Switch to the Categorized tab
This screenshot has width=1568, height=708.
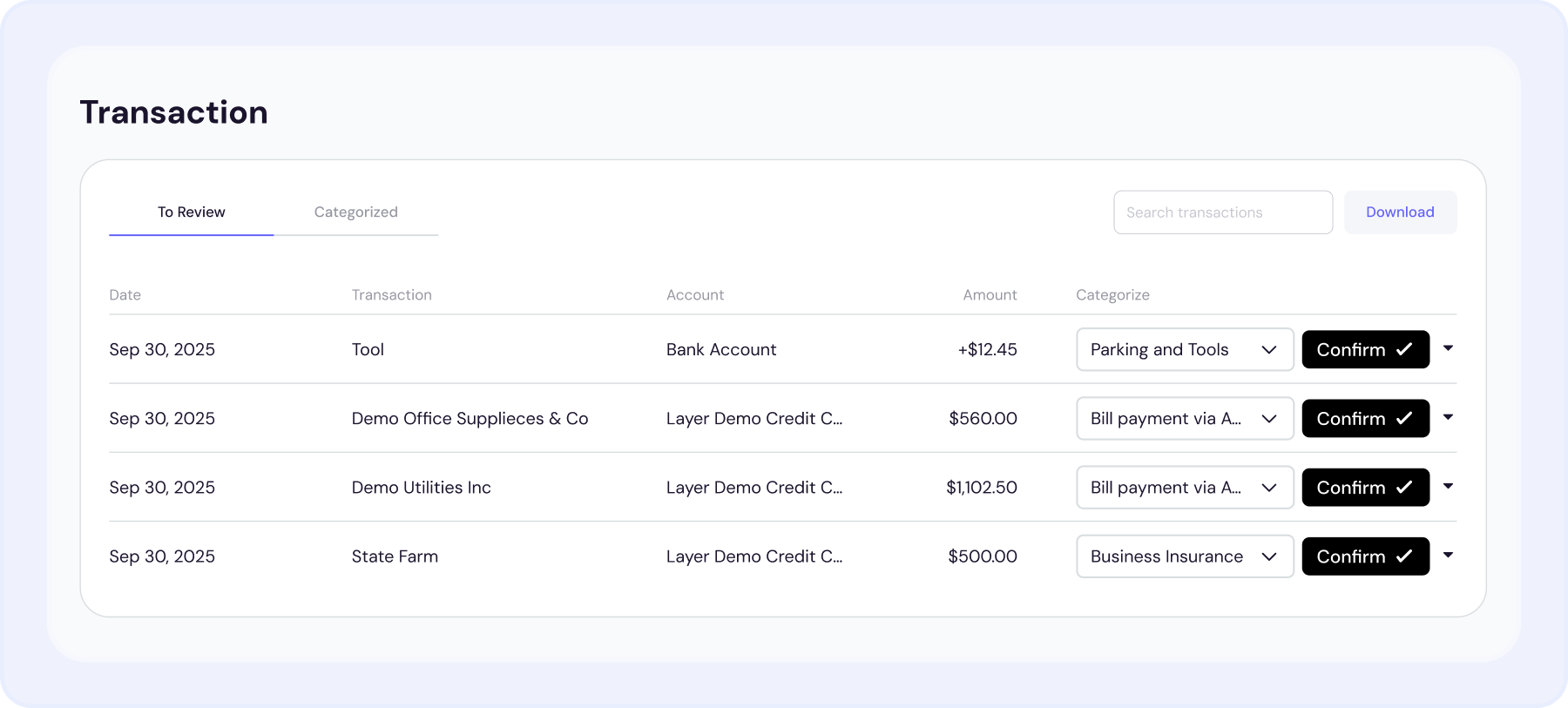tap(355, 212)
